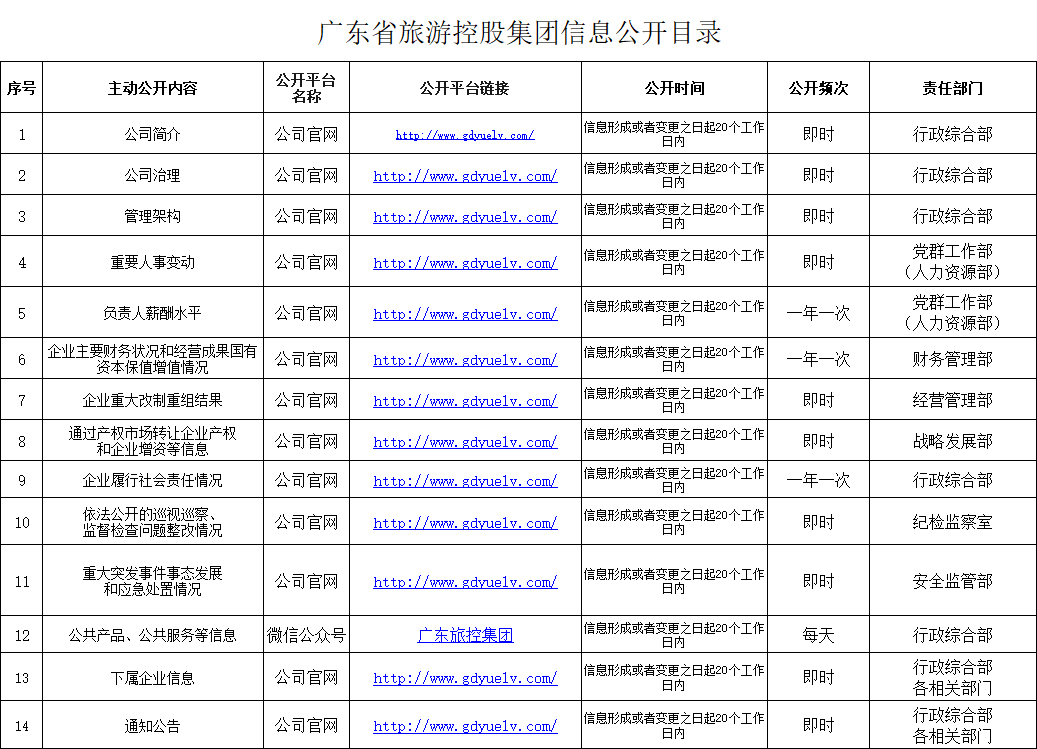Click the 微信公众号 platform cell
Screen dimensions: 1037x749
(x=306, y=635)
